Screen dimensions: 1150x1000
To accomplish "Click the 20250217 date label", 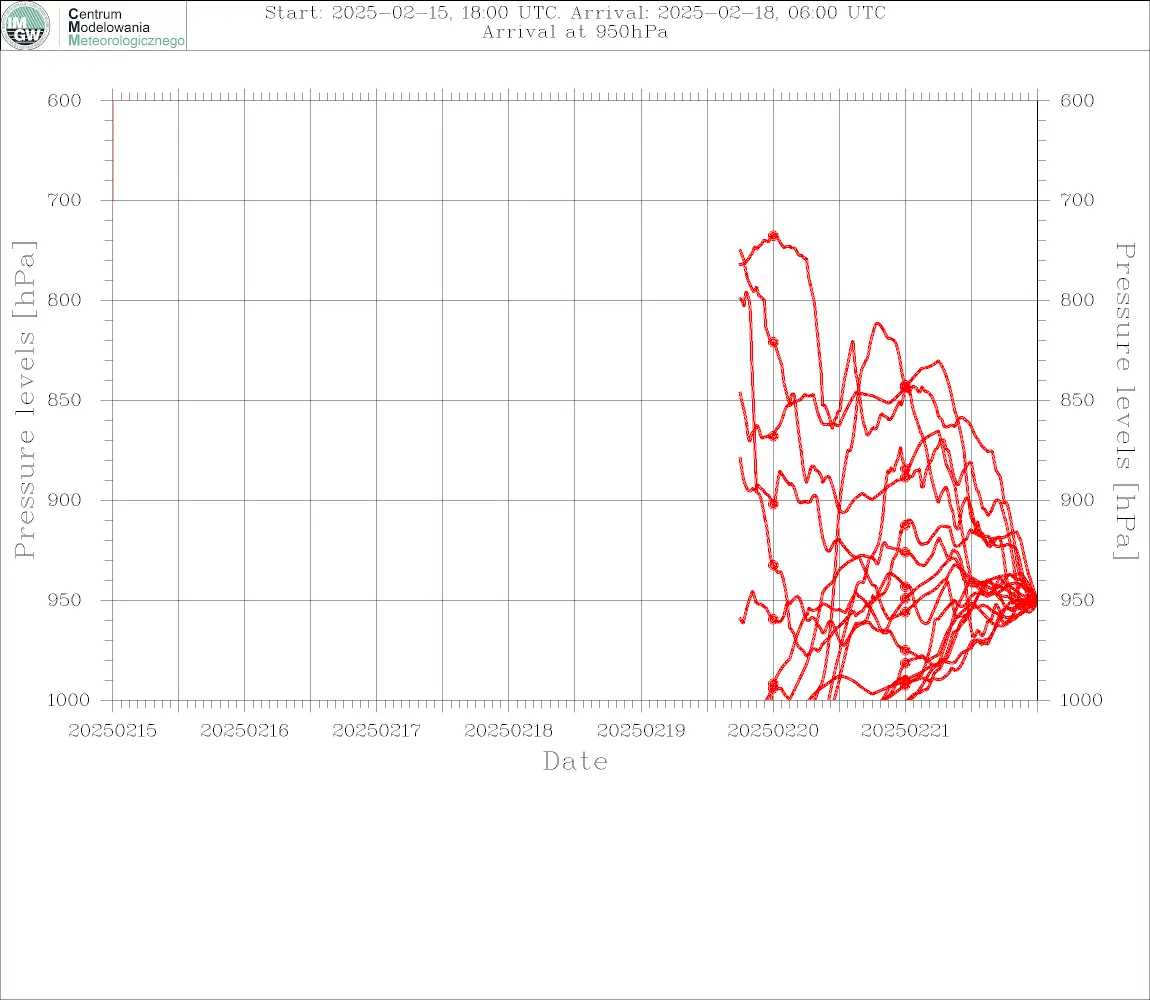I will 376,731.
